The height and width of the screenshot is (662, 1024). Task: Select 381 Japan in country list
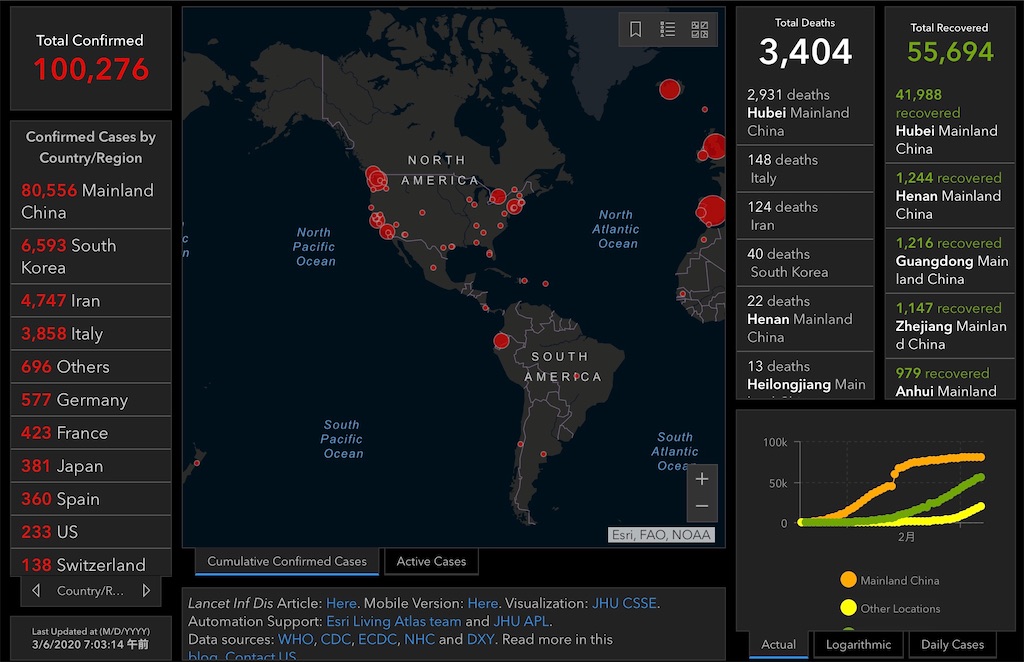tap(91, 466)
